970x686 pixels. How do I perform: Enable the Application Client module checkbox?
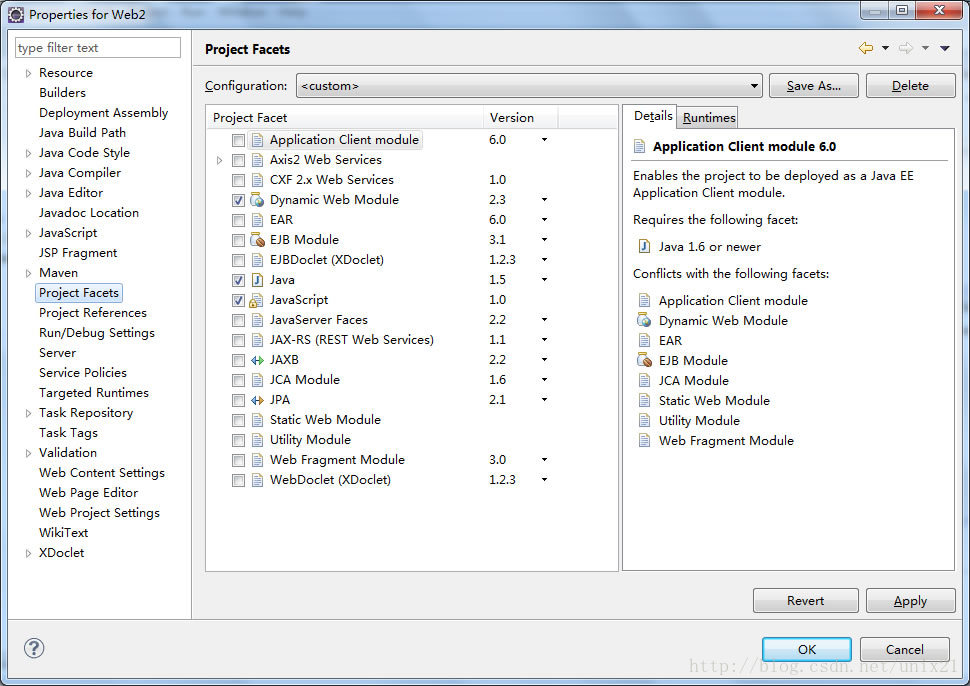[238, 140]
